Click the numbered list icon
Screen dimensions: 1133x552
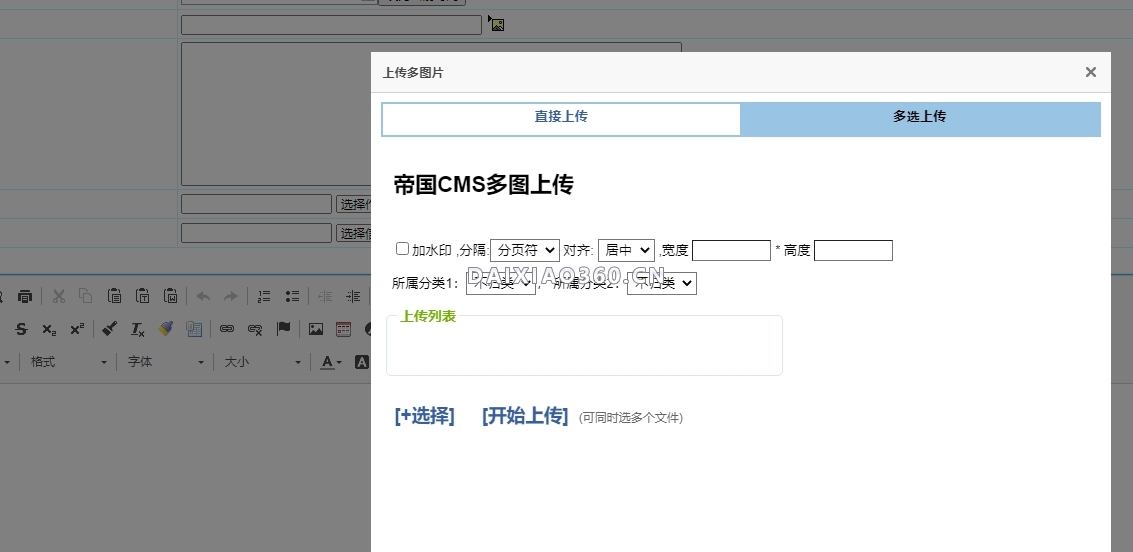265,296
